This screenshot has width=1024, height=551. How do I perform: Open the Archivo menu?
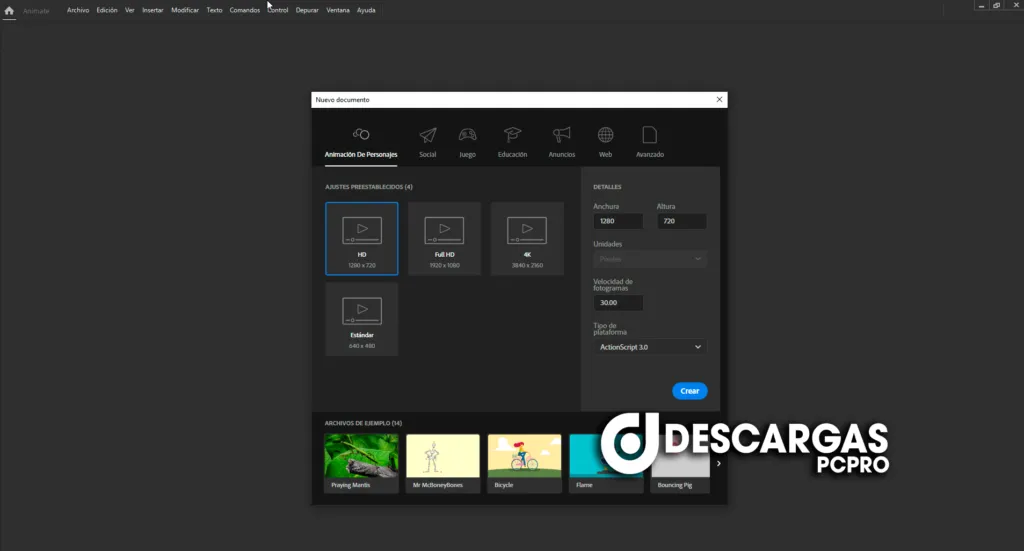(78, 10)
